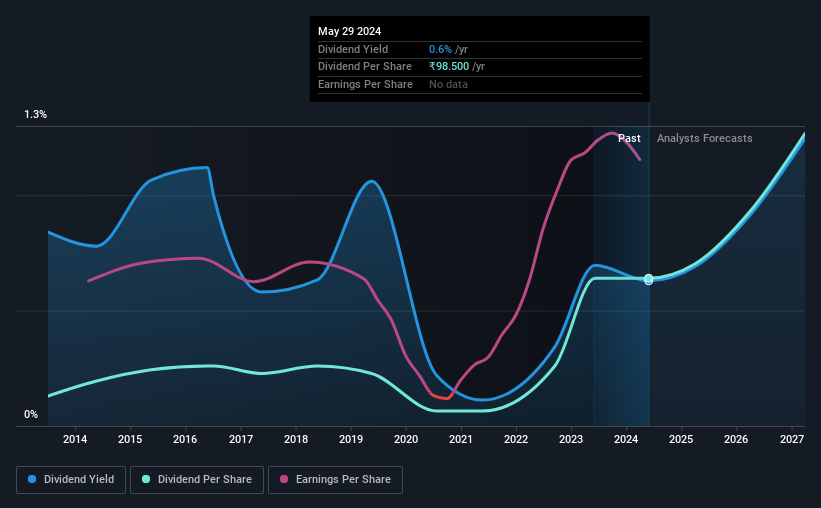Click the tooltip Dividend Yield row label

[x=353, y=49]
